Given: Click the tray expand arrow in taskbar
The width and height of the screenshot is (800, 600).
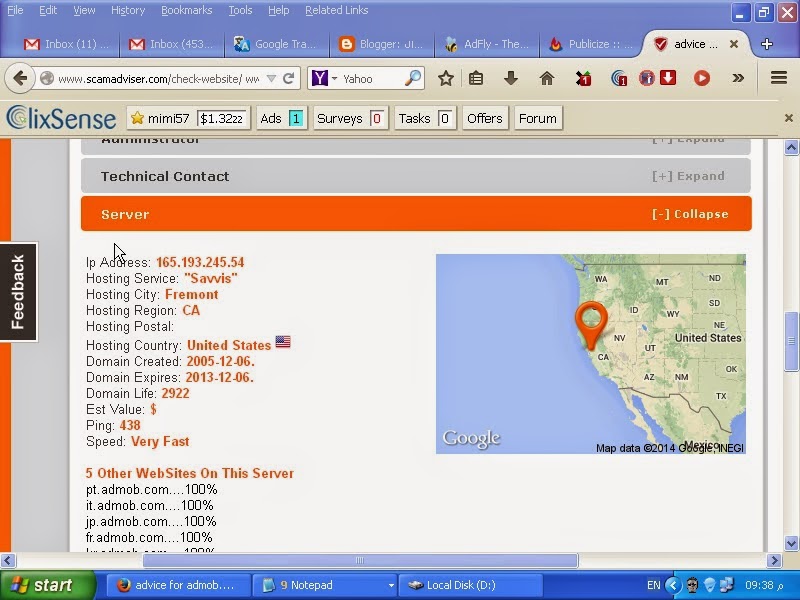Looking at the screenshot, I should [x=672, y=585].
